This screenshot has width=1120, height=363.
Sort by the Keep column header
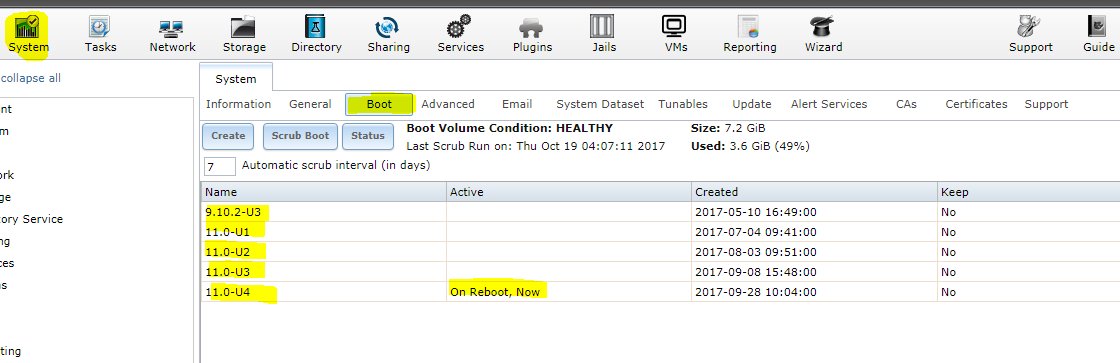[x=1029, y=192]
